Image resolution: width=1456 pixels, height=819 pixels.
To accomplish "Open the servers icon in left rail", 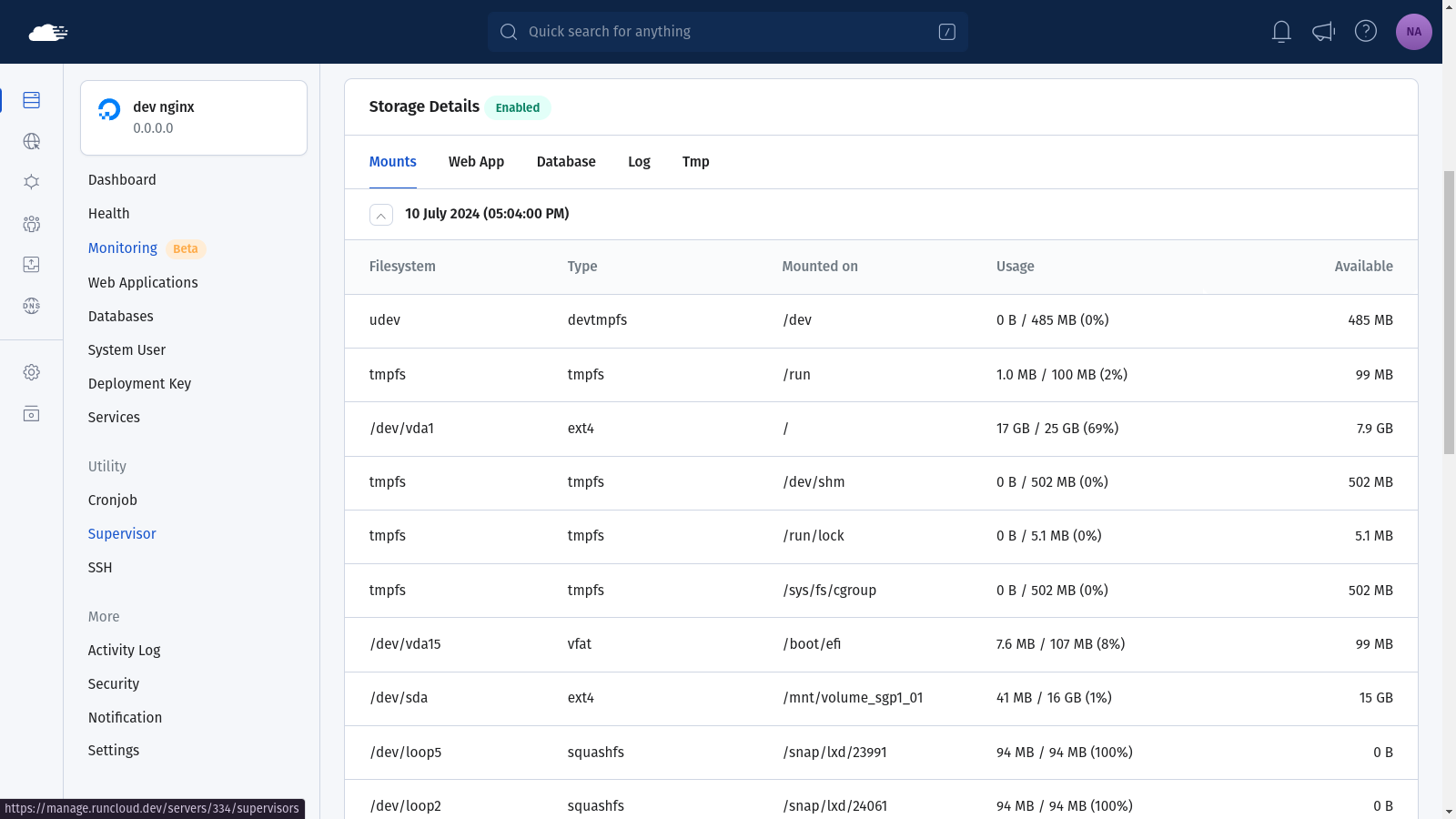I will point(31,100).
